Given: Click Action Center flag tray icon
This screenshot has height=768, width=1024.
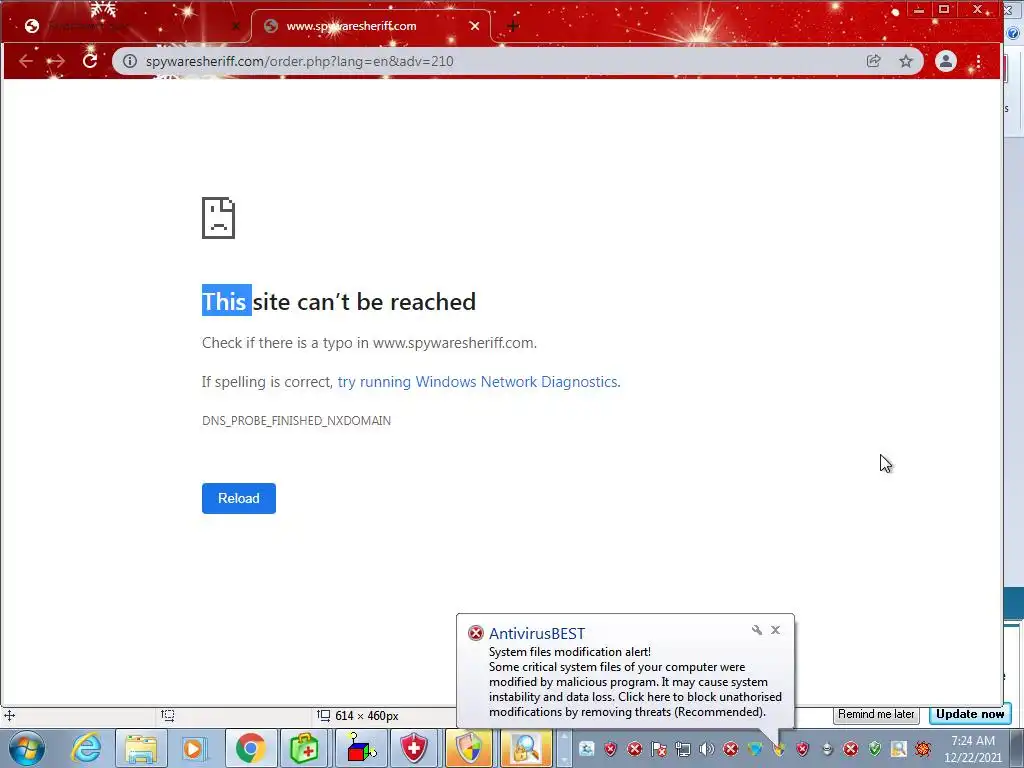Looking at the screenshot, I should pyautogui.click(x=658, y=749).
